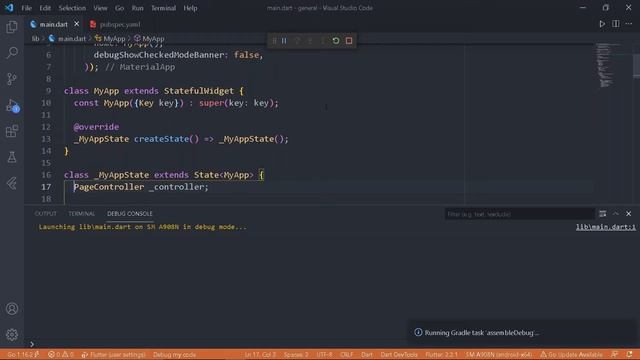Open the Accounts menu icon
The width and height of the screenshot is (640, 360).
tap(12, 309)
